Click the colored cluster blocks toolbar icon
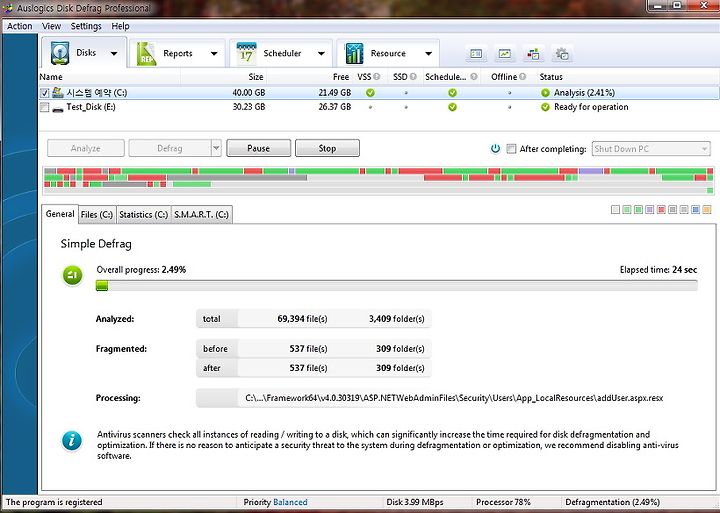The image size is (720, 513). (533, 54)
